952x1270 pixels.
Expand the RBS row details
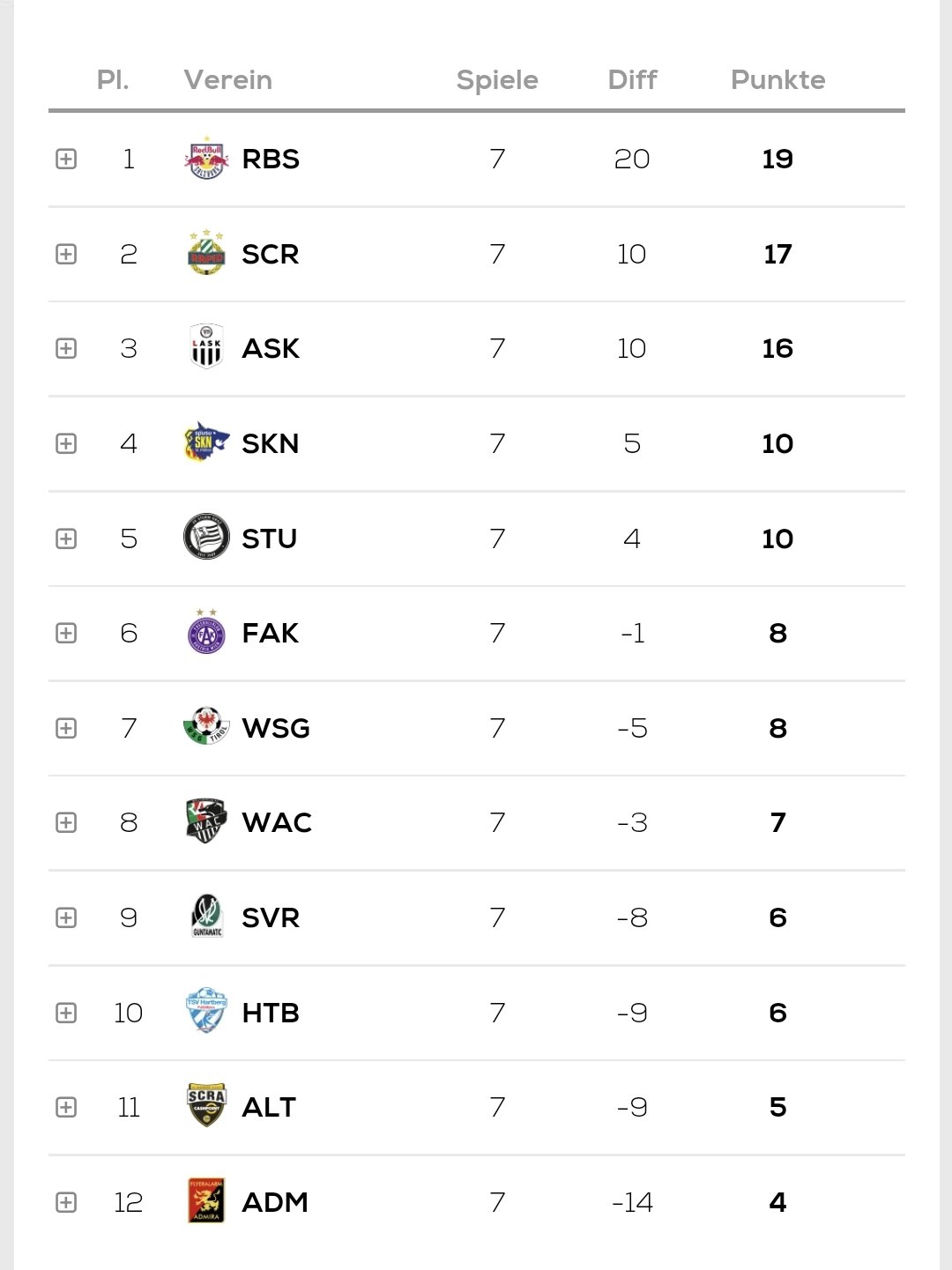point(66,159)
